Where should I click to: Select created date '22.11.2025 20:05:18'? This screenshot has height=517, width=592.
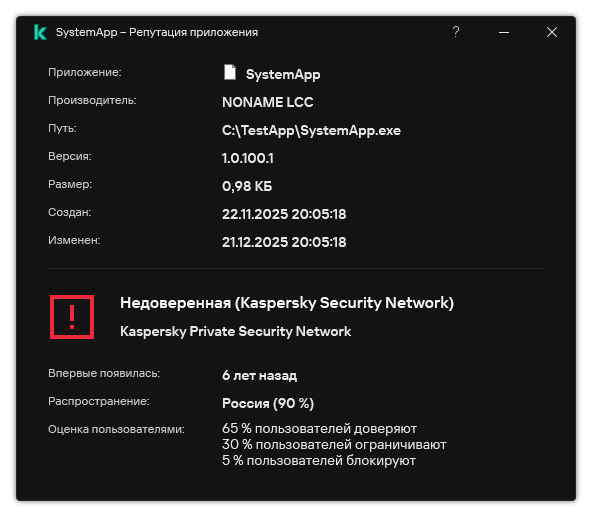click(284, 214)
